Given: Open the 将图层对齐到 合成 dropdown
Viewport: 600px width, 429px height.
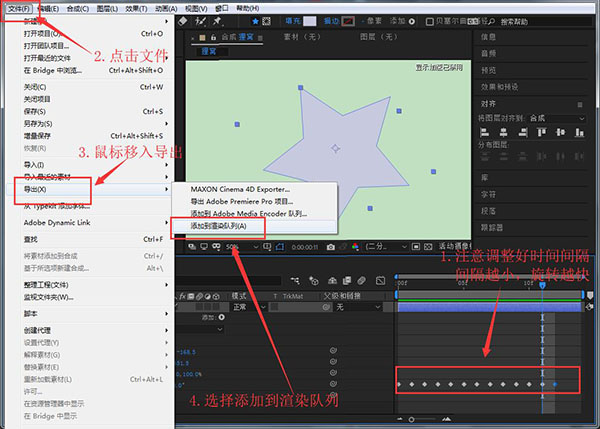Looking at the screenshot, I should pyautogui.click(x=557, y=118).
